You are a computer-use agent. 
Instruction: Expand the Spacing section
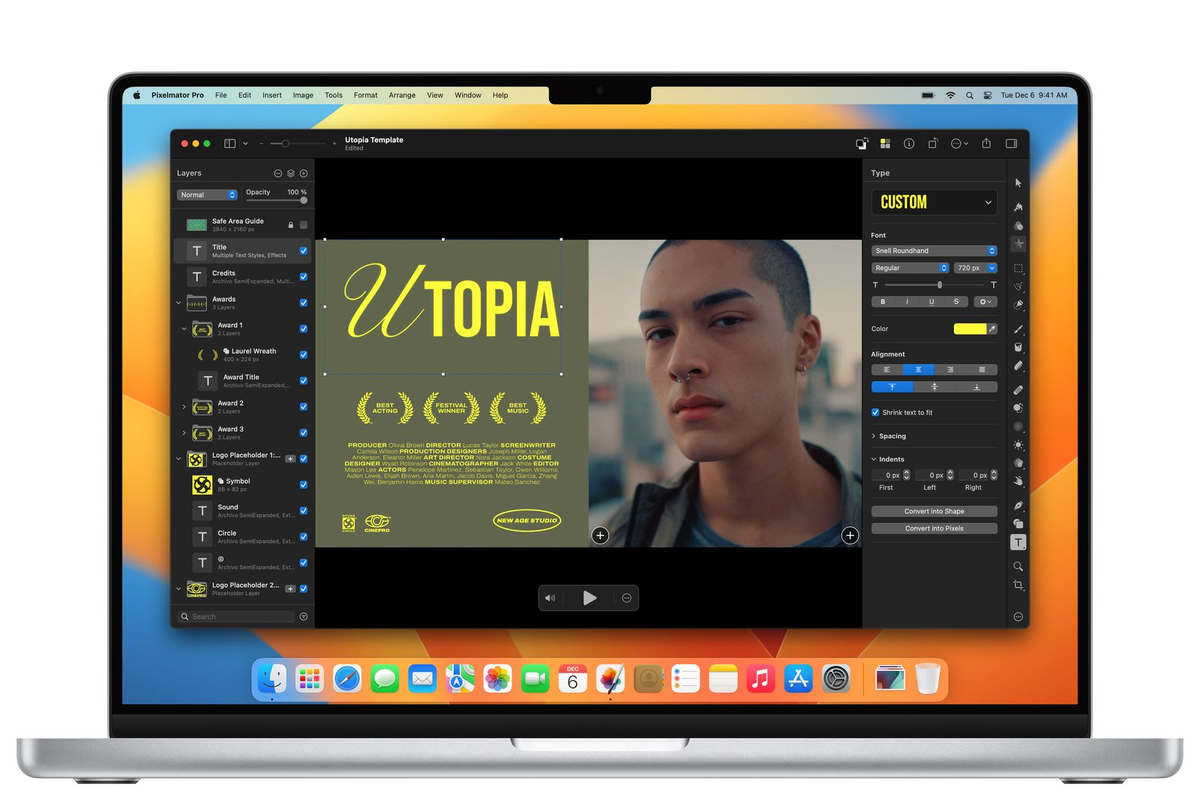pyautogui.click(x=874, y=436)
